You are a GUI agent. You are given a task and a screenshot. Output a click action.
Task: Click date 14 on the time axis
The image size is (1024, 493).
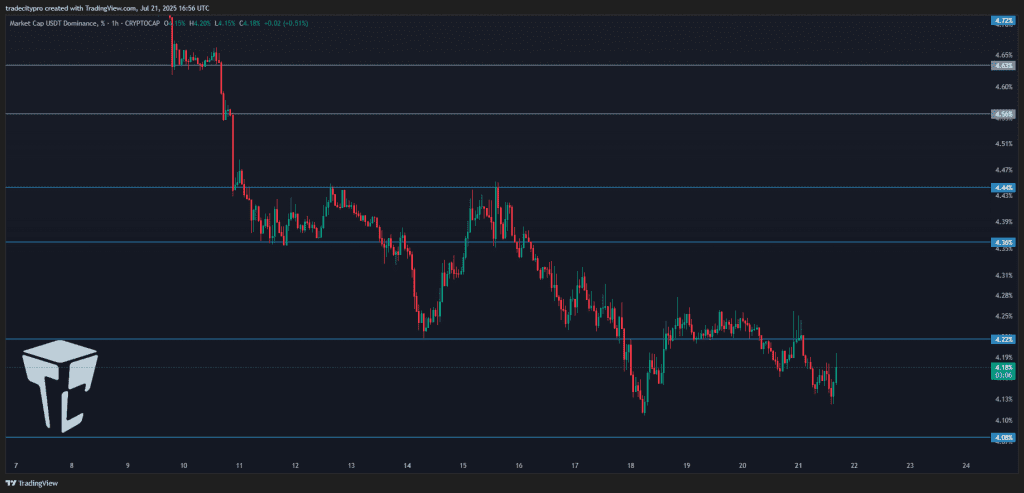coord(407,466)
